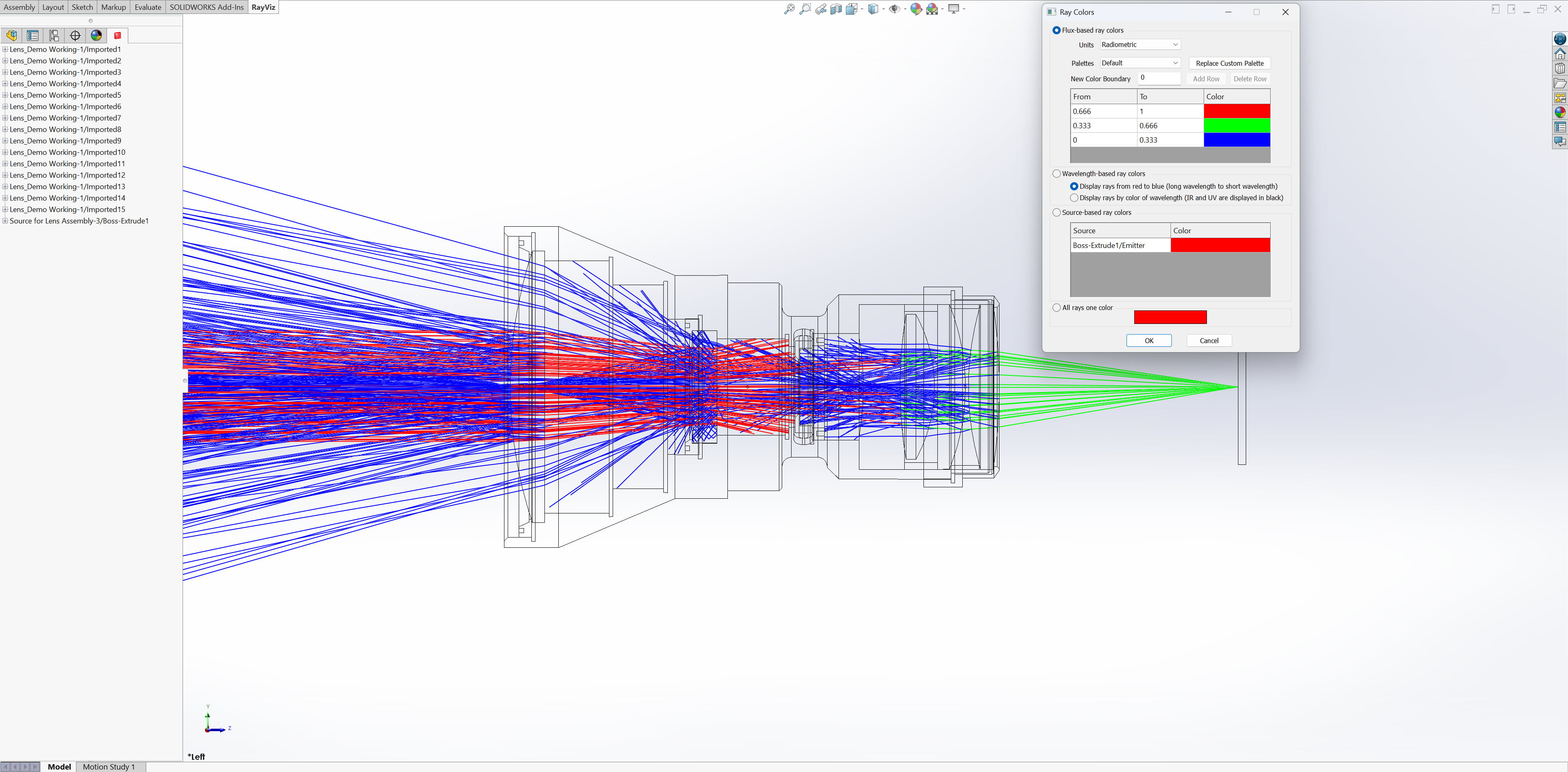The width and height of the screenshot is (1568, 772).
Task: Open the SOLIDWORKS Forum chat icon
Action: click(1559, 141)
